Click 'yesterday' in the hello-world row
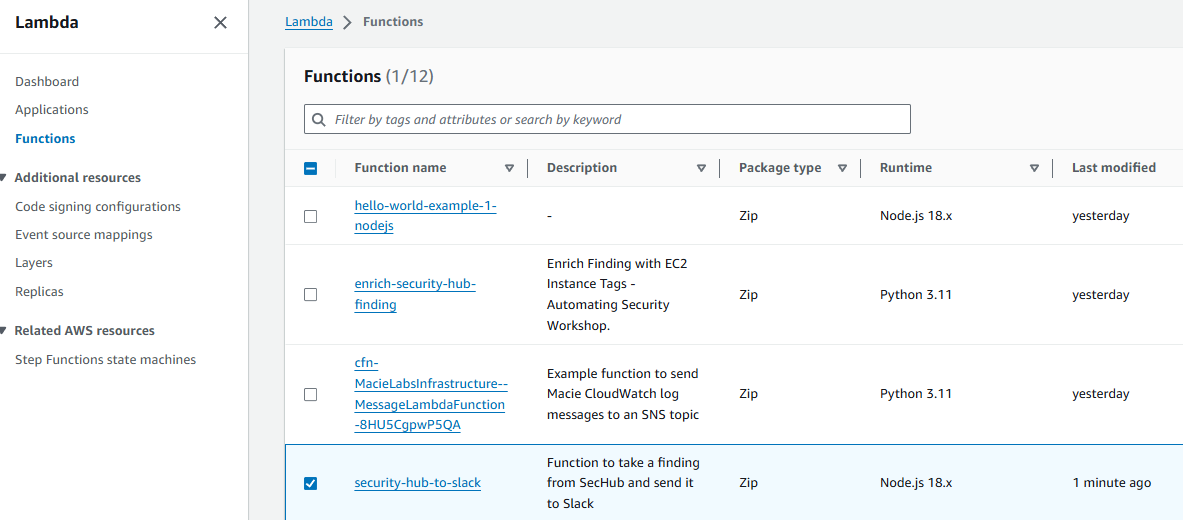 (x=1101, y=217)
